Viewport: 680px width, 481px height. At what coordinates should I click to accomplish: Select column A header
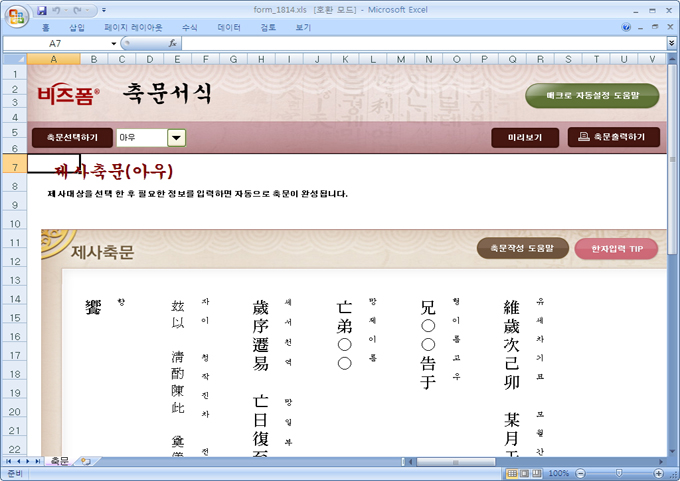tap(54, 59)
